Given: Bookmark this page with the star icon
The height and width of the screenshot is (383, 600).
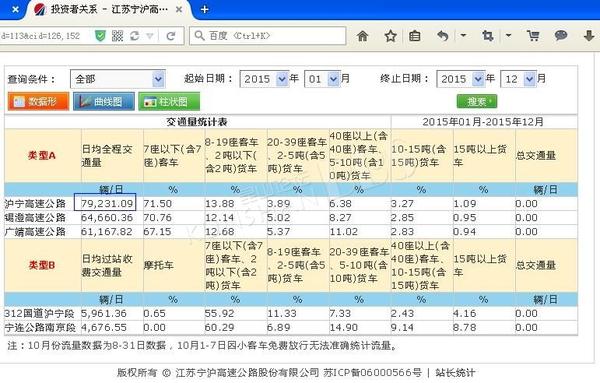Looking at the screenshot, I should click(x=390, y=36).
